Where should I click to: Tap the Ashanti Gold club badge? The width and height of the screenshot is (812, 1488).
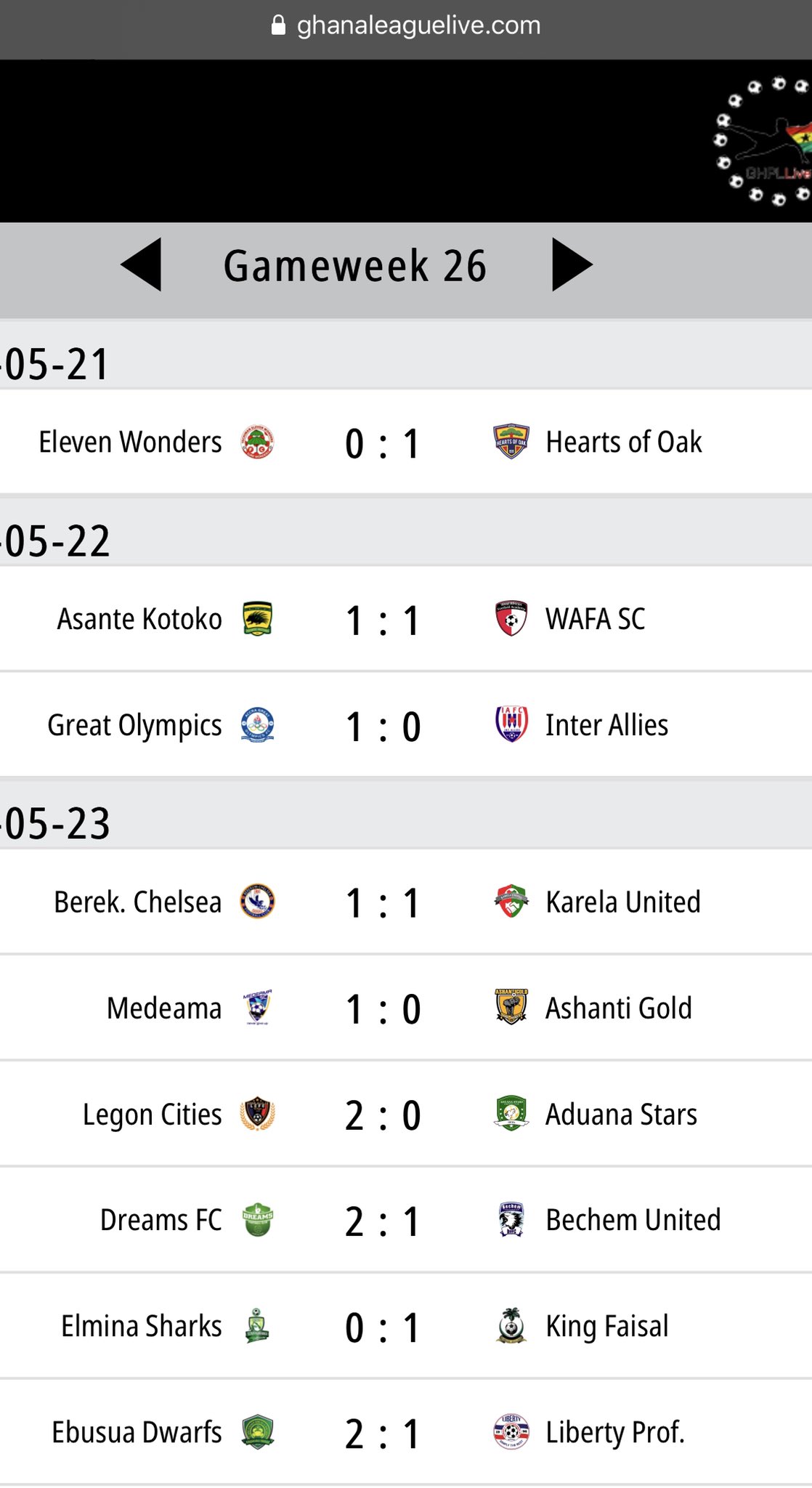click(511, 1007)
